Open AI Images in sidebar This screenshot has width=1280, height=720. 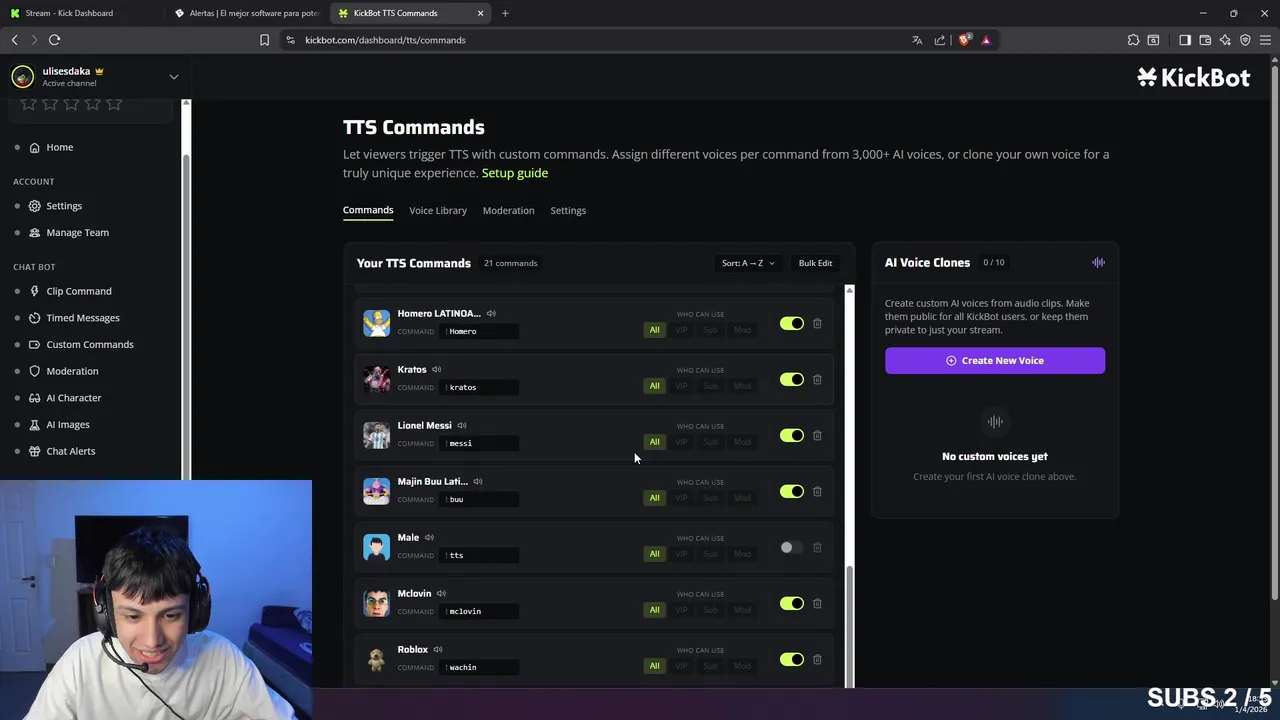coord(67,425)
